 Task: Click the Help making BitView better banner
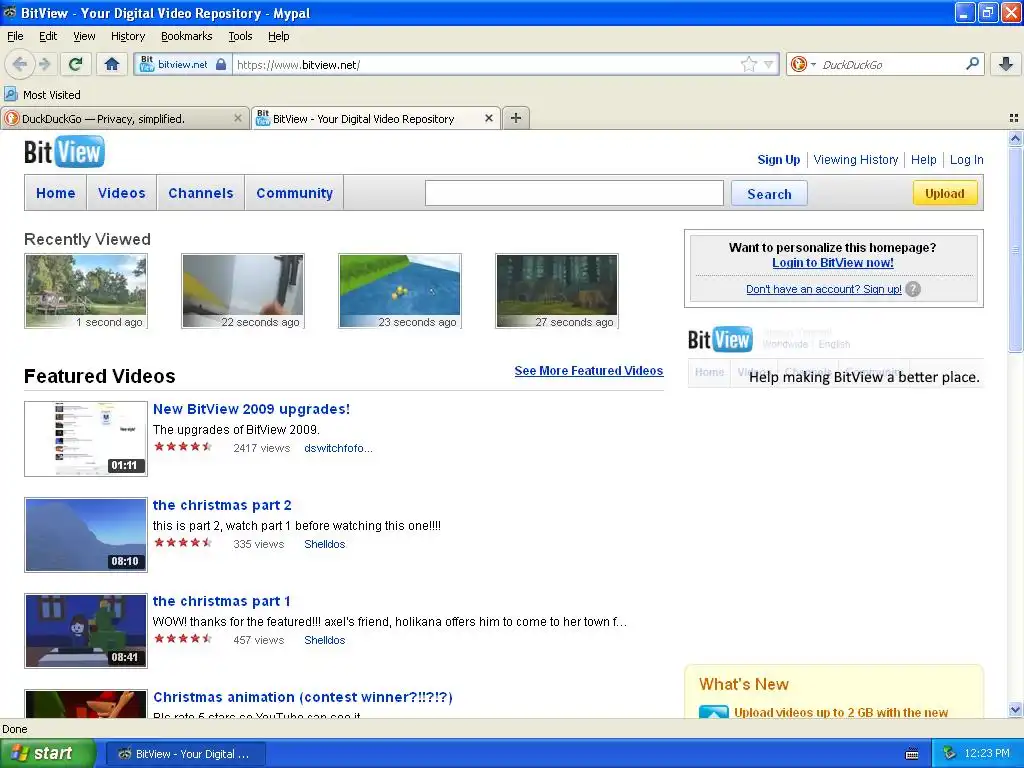[x=835, y=357]
